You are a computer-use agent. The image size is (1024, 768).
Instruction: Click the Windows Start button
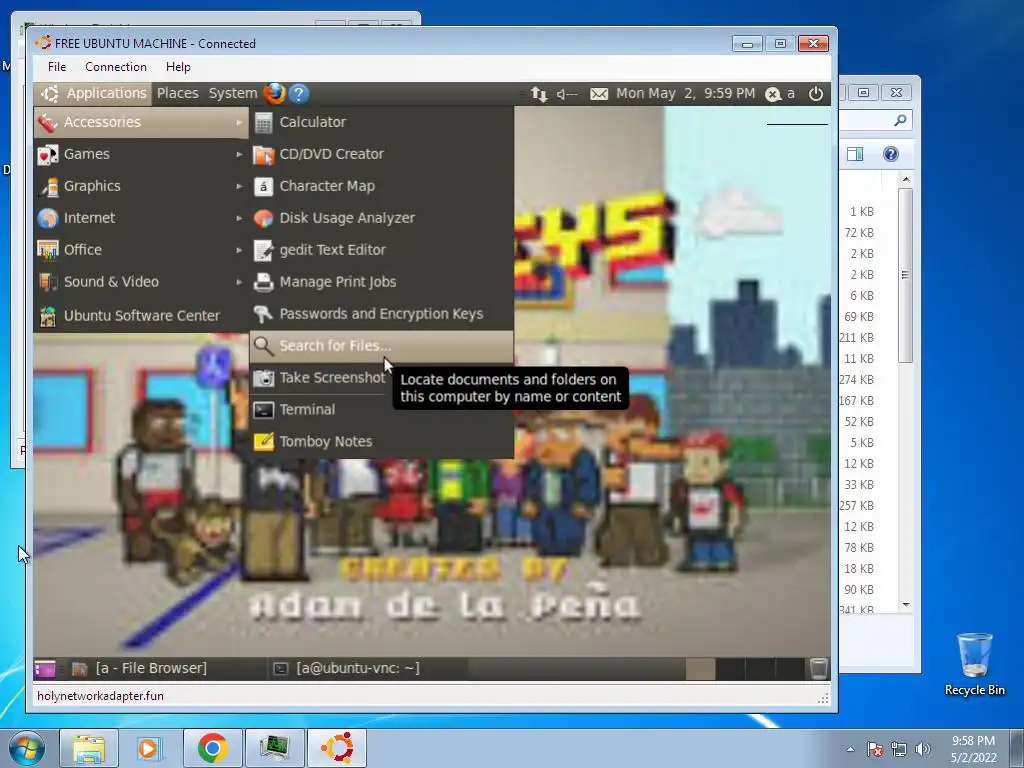[27, 748]
